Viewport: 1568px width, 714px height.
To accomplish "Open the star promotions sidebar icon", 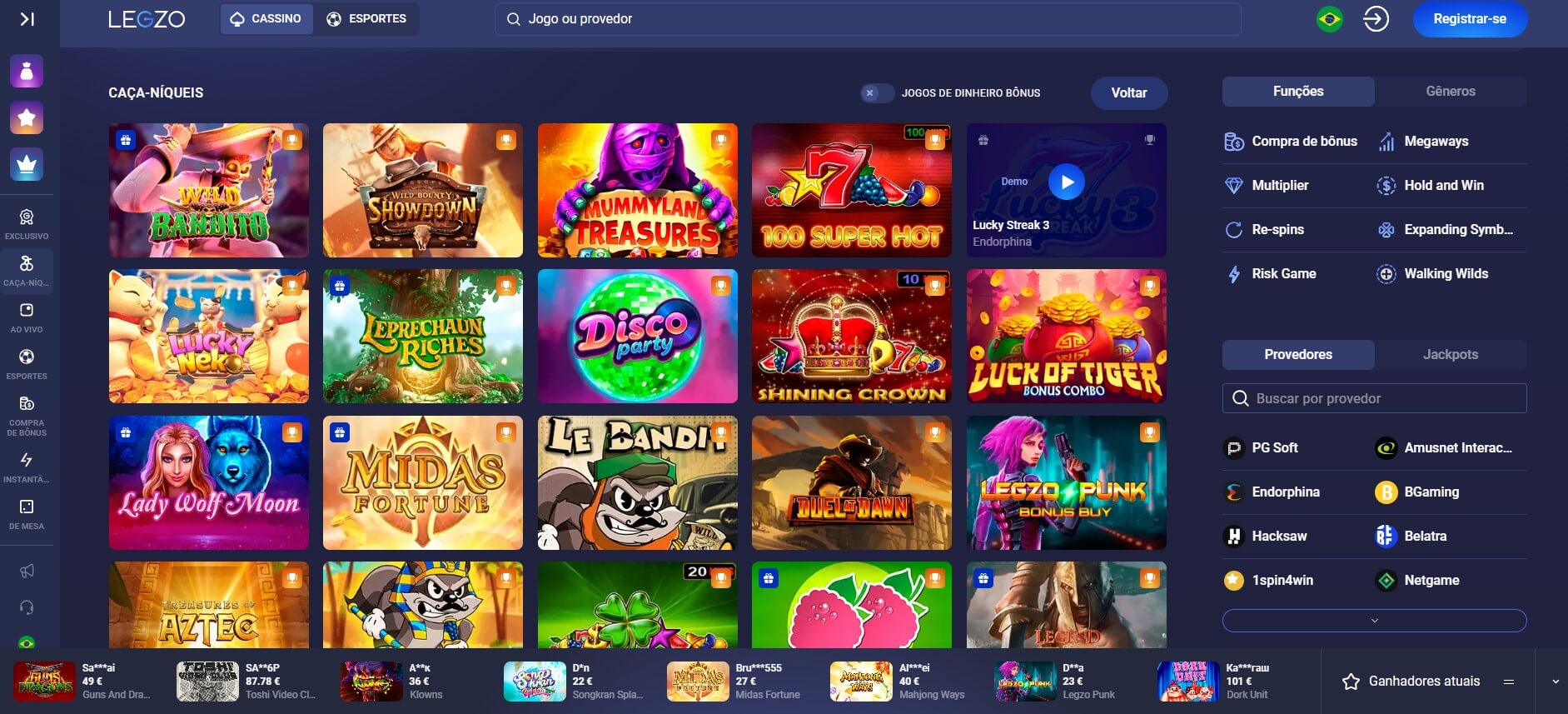I will 27,118.
